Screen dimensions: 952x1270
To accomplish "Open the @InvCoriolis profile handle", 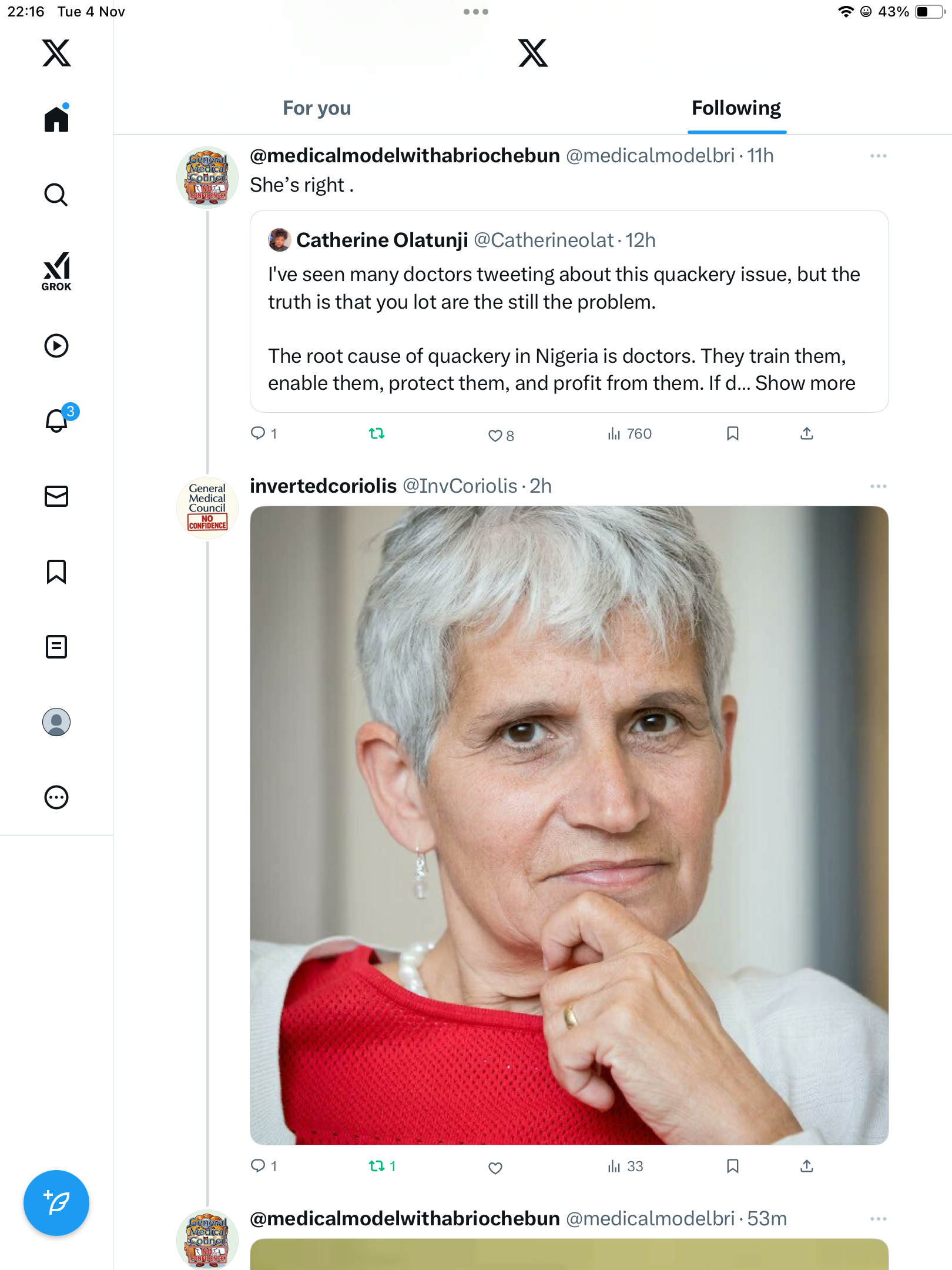I will click(460, 486).
